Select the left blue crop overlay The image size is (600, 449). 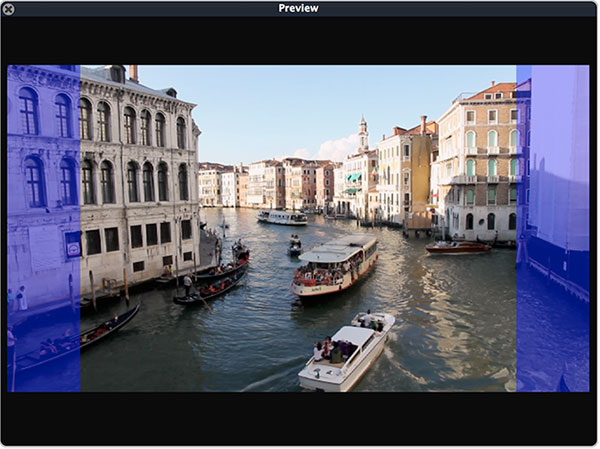pyautogui.click(x=43, y=228)
